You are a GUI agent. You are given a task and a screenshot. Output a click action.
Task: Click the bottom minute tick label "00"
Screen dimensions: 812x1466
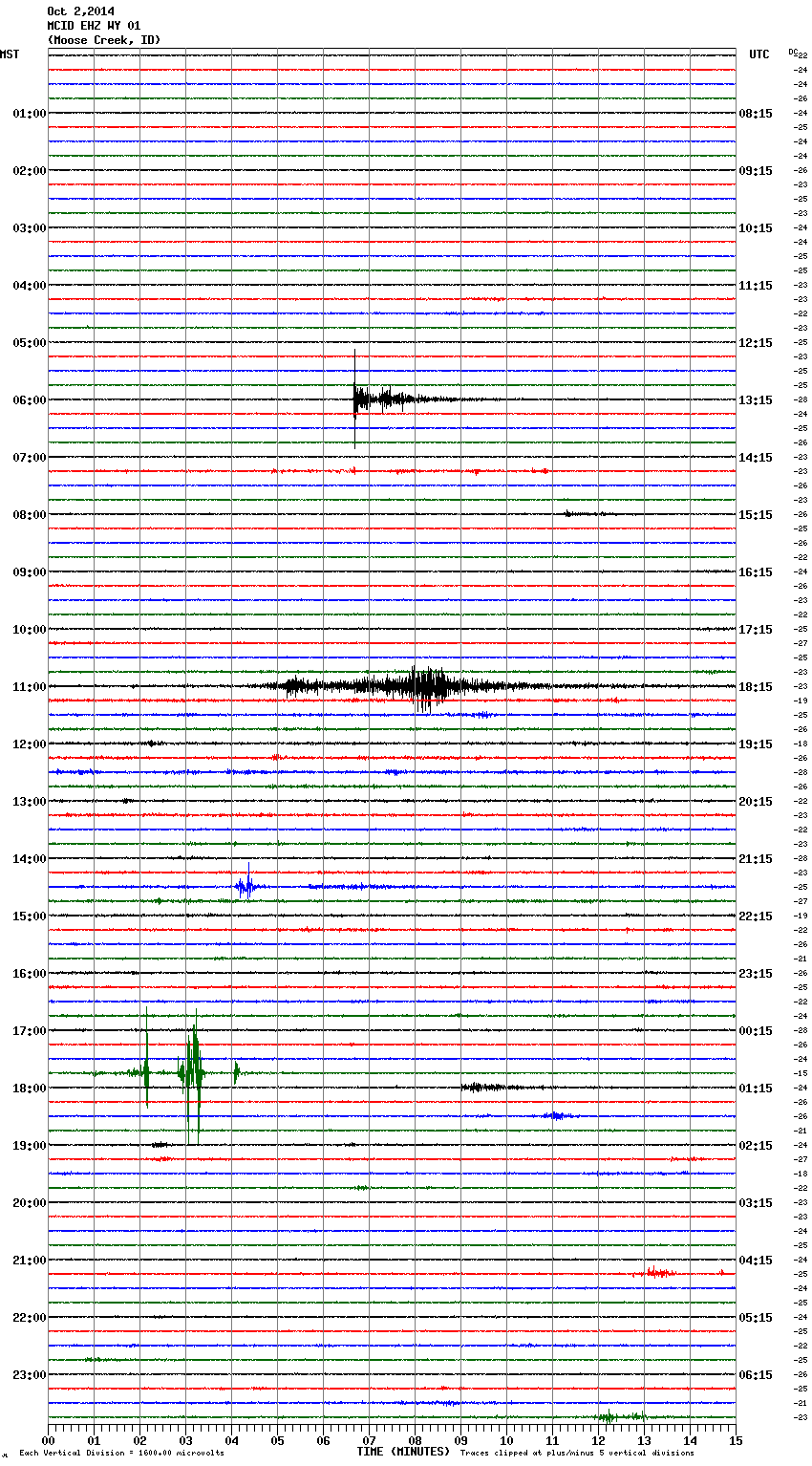click(48, 1440)
